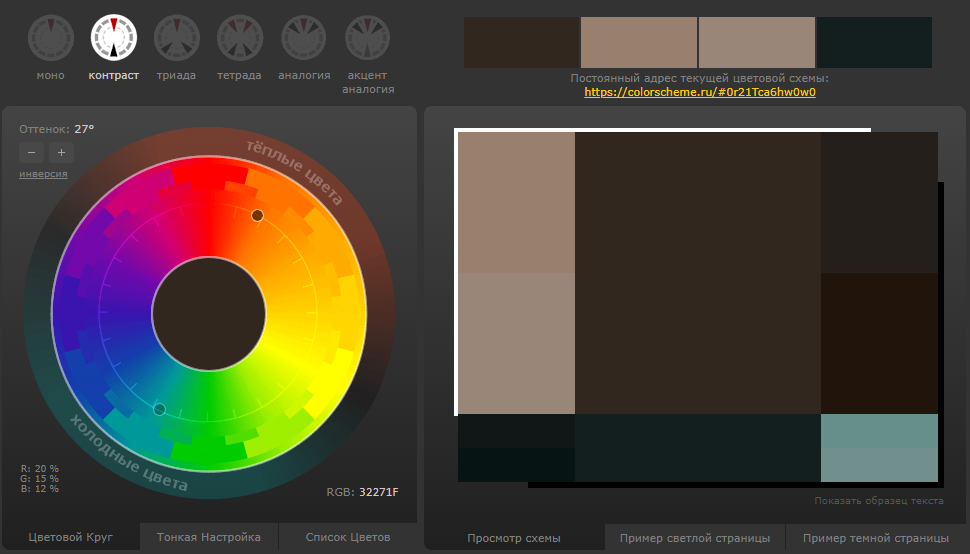Click the small upper dark teal block
The width and height of the screenshot is (970, 554).
pyautogui.click(x=516, y=431)
